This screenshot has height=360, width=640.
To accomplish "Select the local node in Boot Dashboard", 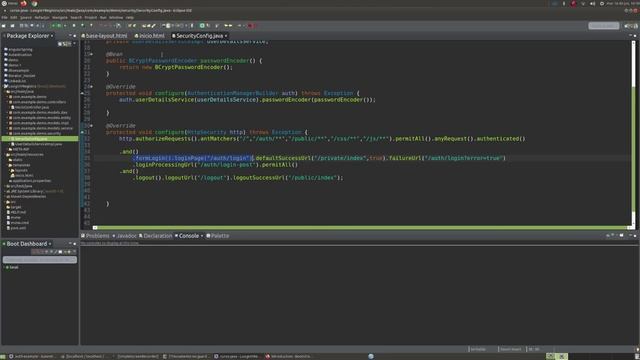I will tap(13, 267).
